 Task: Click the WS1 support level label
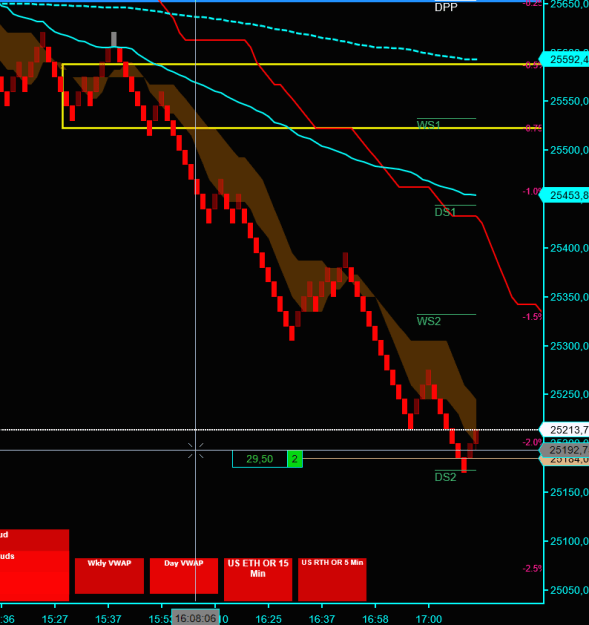point(428,125)
